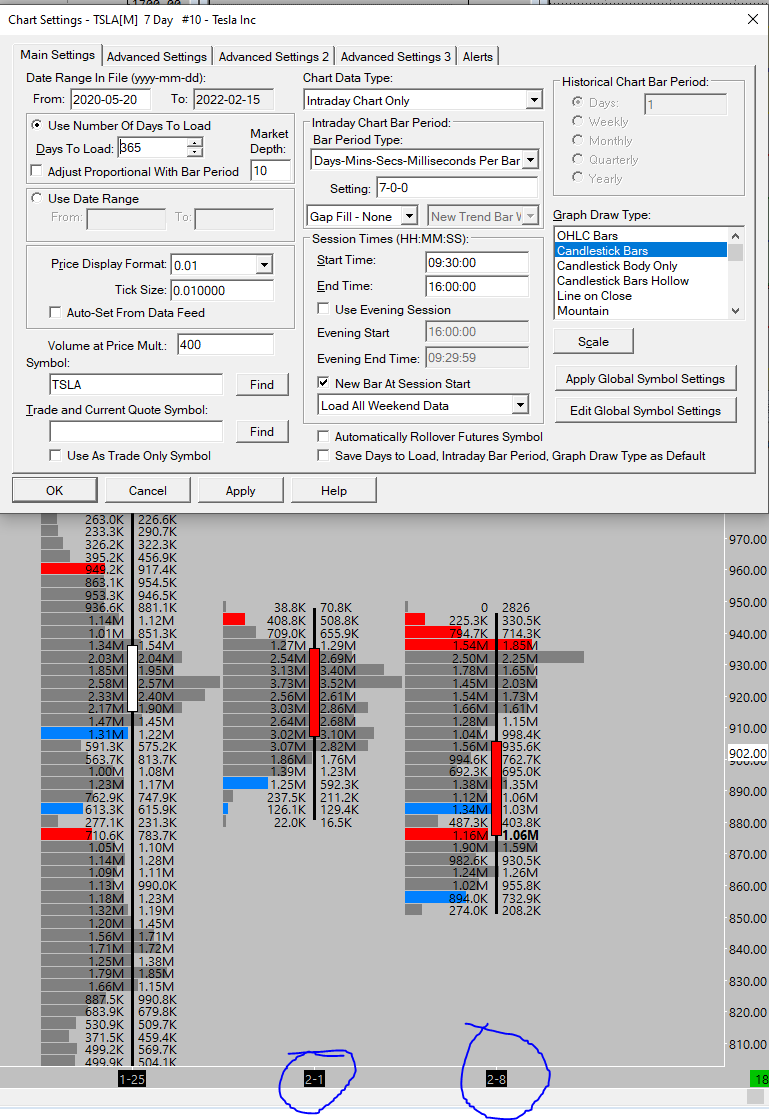Click the Trade and Current Quote Symbol field
This screenshot has height=1120, width=769.
(136, 431)
